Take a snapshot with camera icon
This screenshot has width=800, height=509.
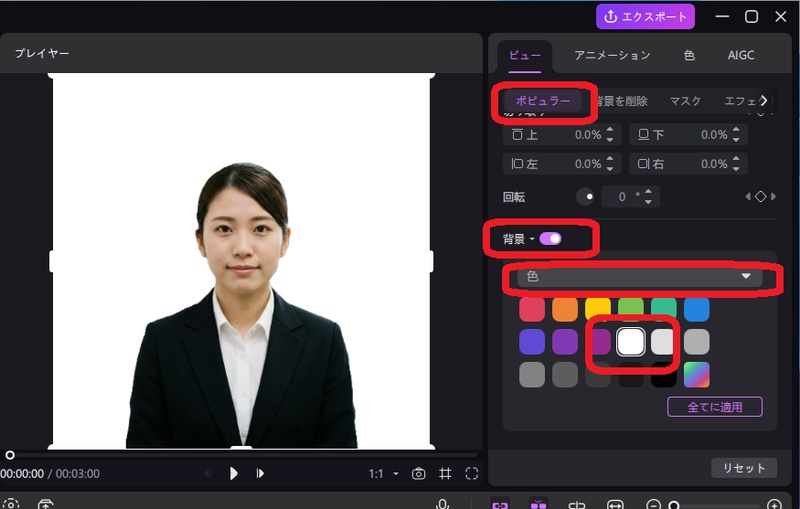click(418, 474)
